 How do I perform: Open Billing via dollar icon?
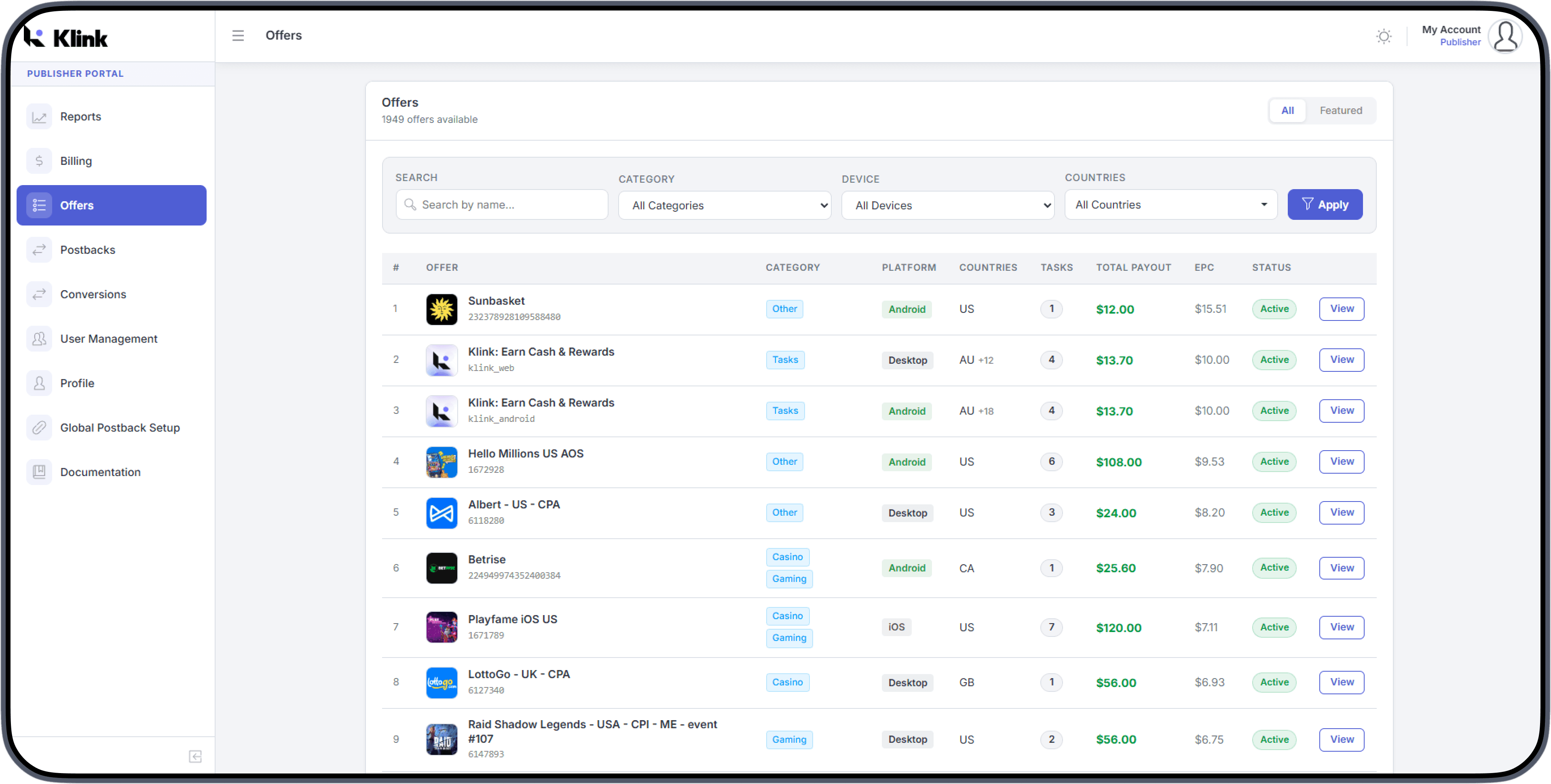(39, 161)
